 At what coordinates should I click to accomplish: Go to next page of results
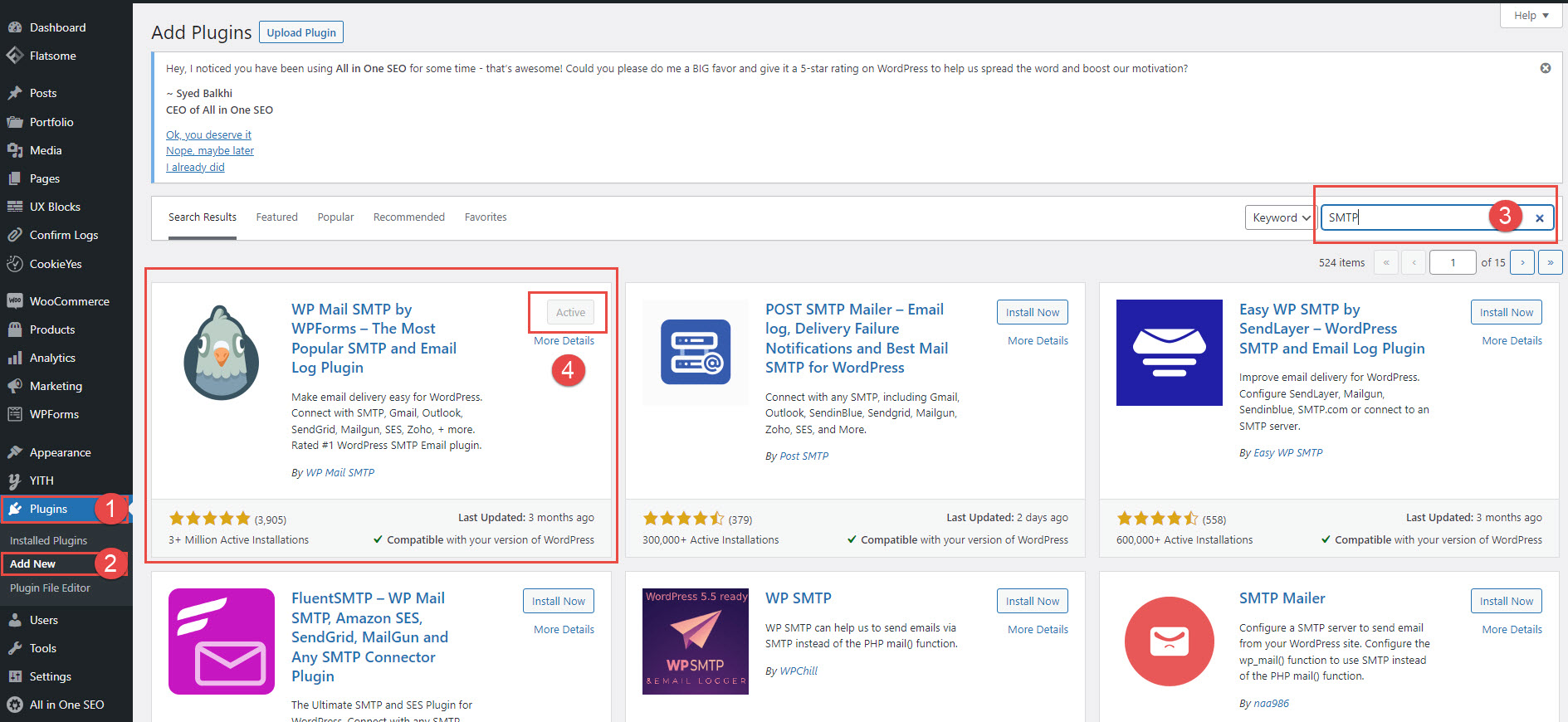coord(1522,262)
